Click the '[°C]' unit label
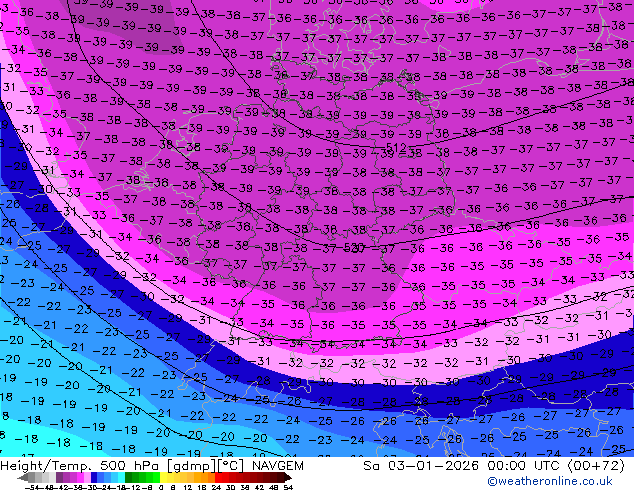 pos(230,466)
